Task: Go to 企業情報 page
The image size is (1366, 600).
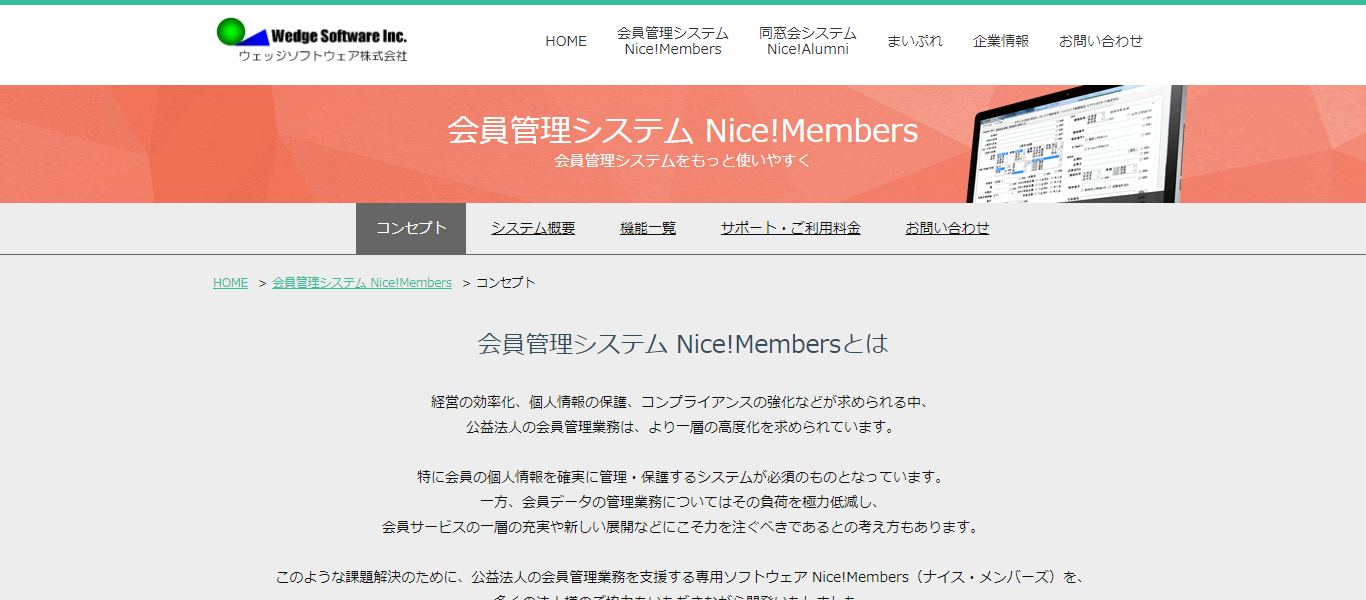Action: (x=1001, y=41)
